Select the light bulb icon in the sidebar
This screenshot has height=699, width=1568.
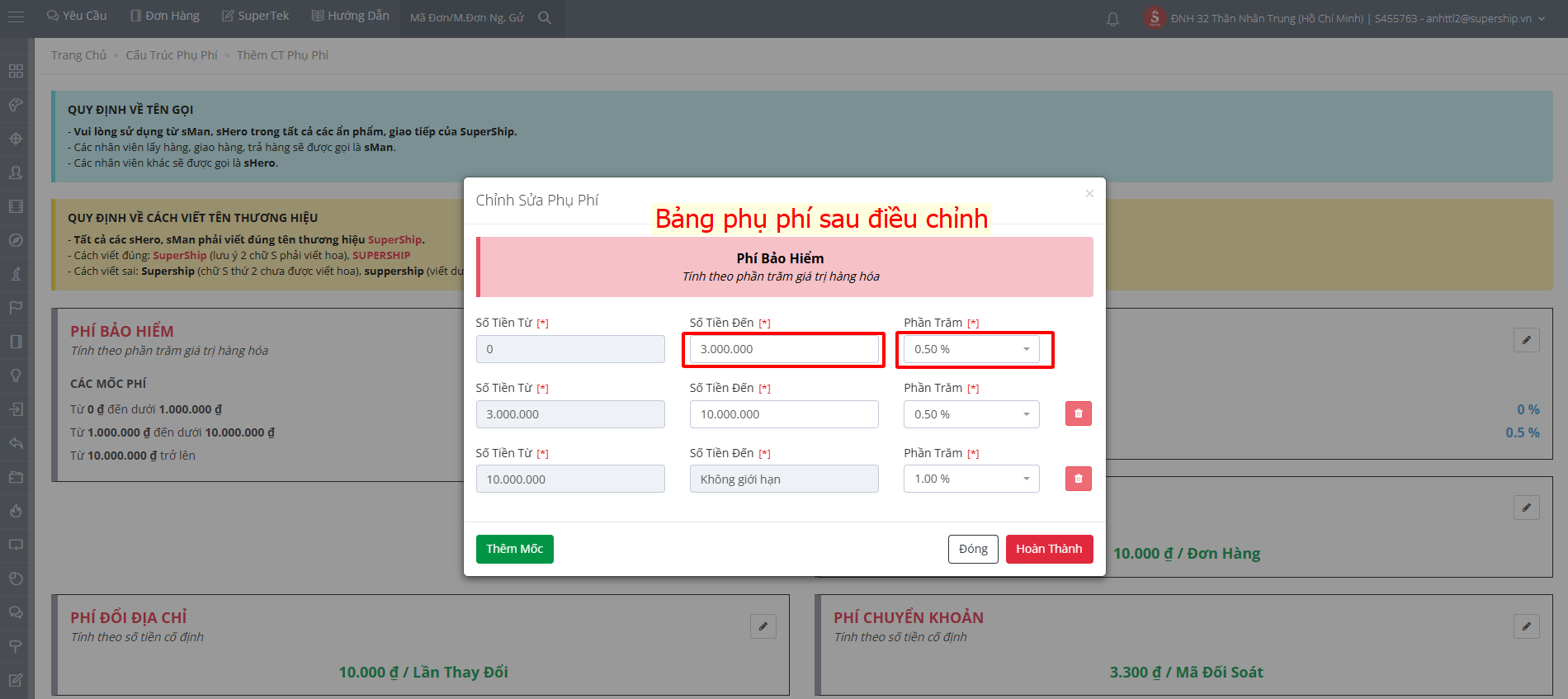pyautogui.click(x=16, y=375)
